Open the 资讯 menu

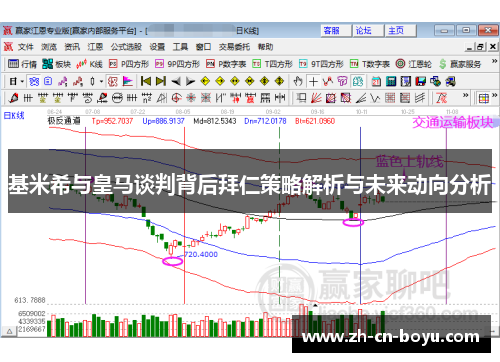coord(72,47)
